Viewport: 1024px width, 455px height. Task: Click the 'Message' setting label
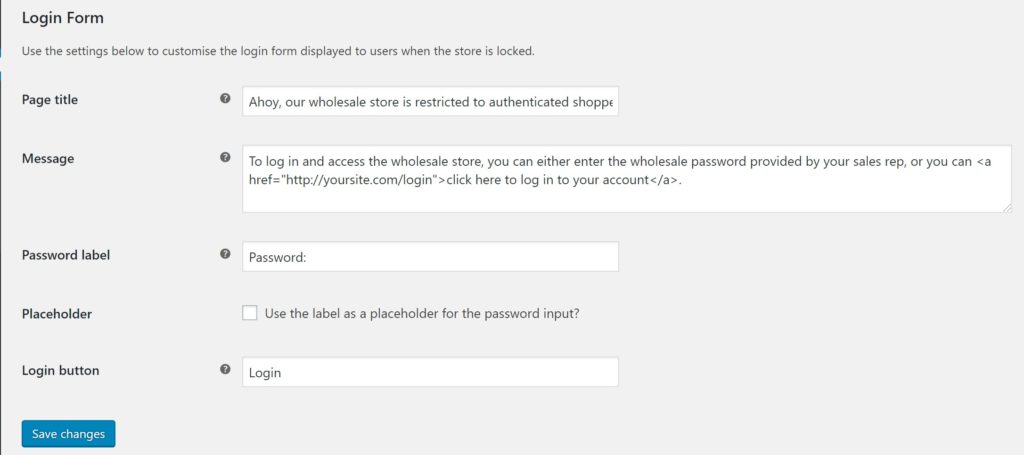(x=48, y=159)
